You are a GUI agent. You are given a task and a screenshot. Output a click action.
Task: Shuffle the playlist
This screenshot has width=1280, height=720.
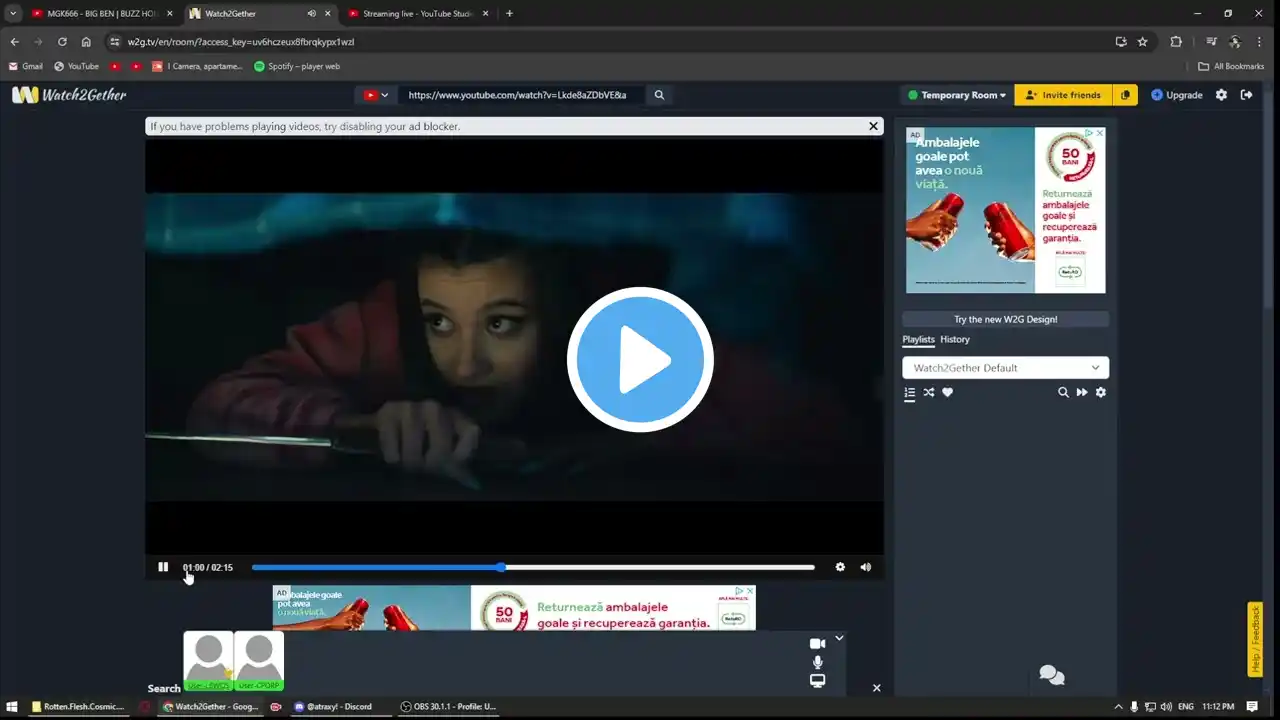[x=929, y=393]
